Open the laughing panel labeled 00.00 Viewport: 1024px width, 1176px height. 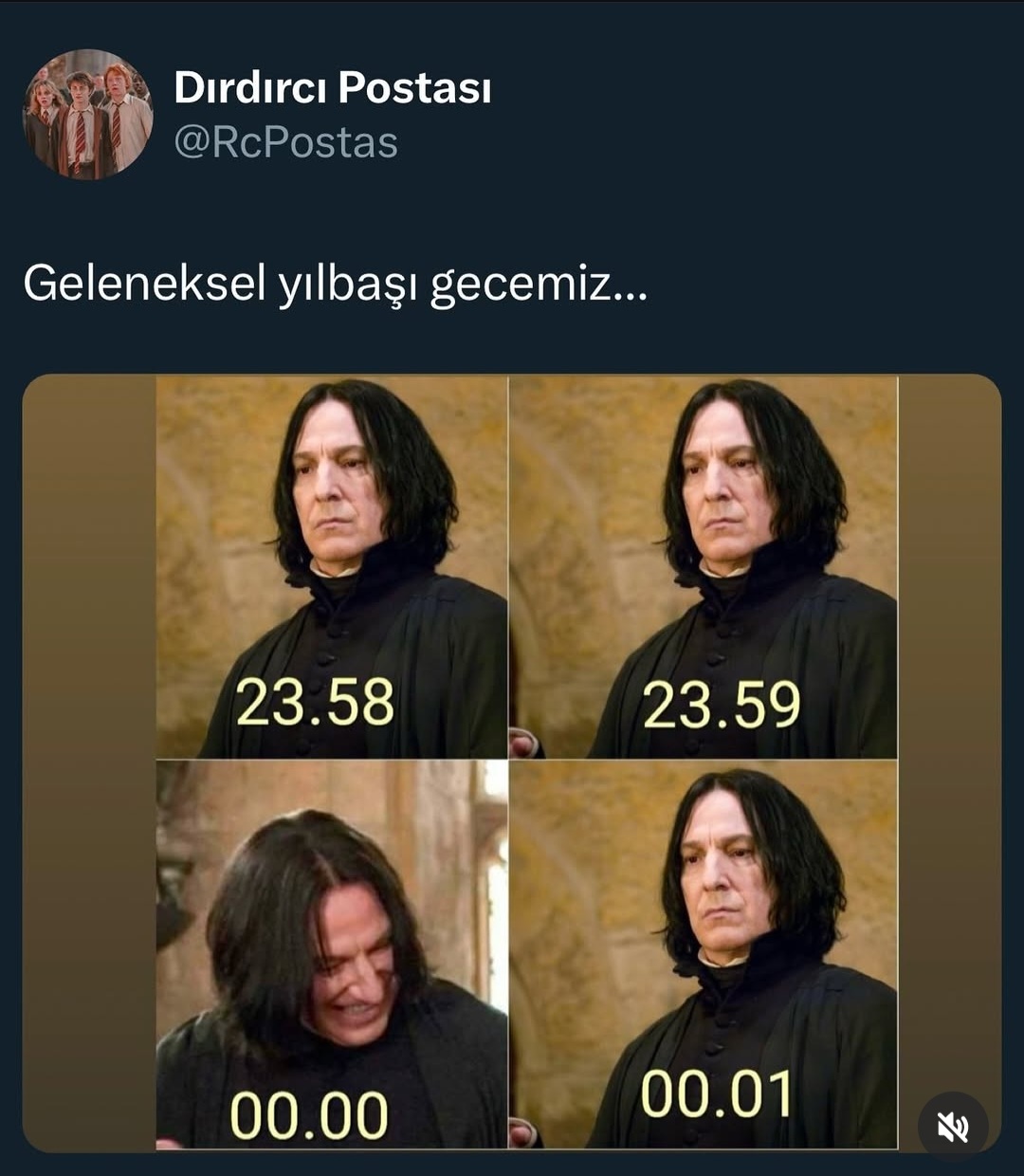tap(332, 955)
